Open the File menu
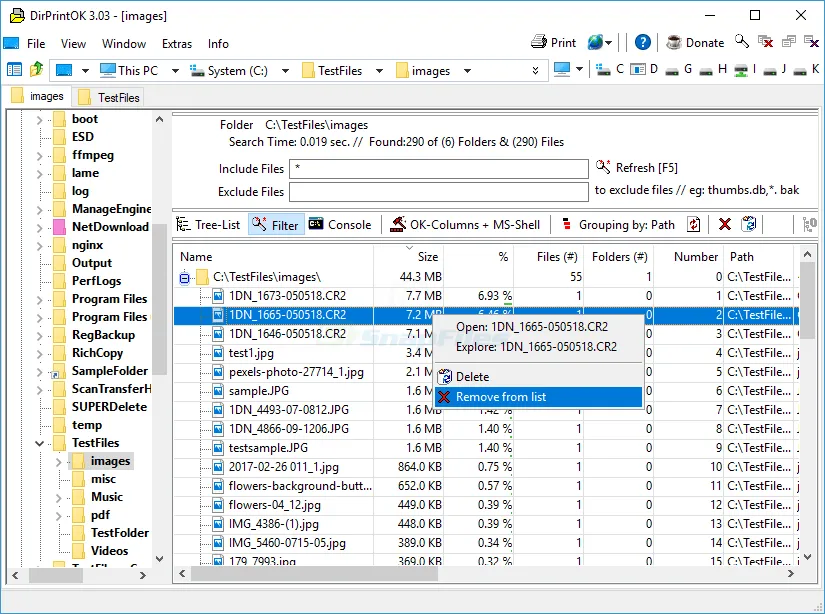Image resolution: width=825 pixels, height=614 pixels. pyautogui.click(x=36, y=44)
